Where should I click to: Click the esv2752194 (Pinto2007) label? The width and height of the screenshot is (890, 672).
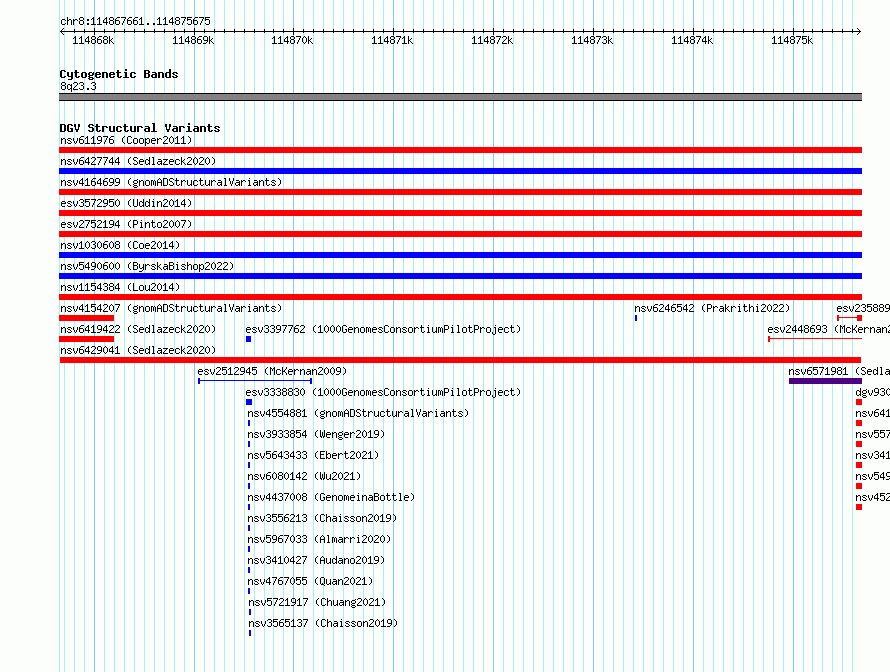pyautogui.click(x=126, y=224)
